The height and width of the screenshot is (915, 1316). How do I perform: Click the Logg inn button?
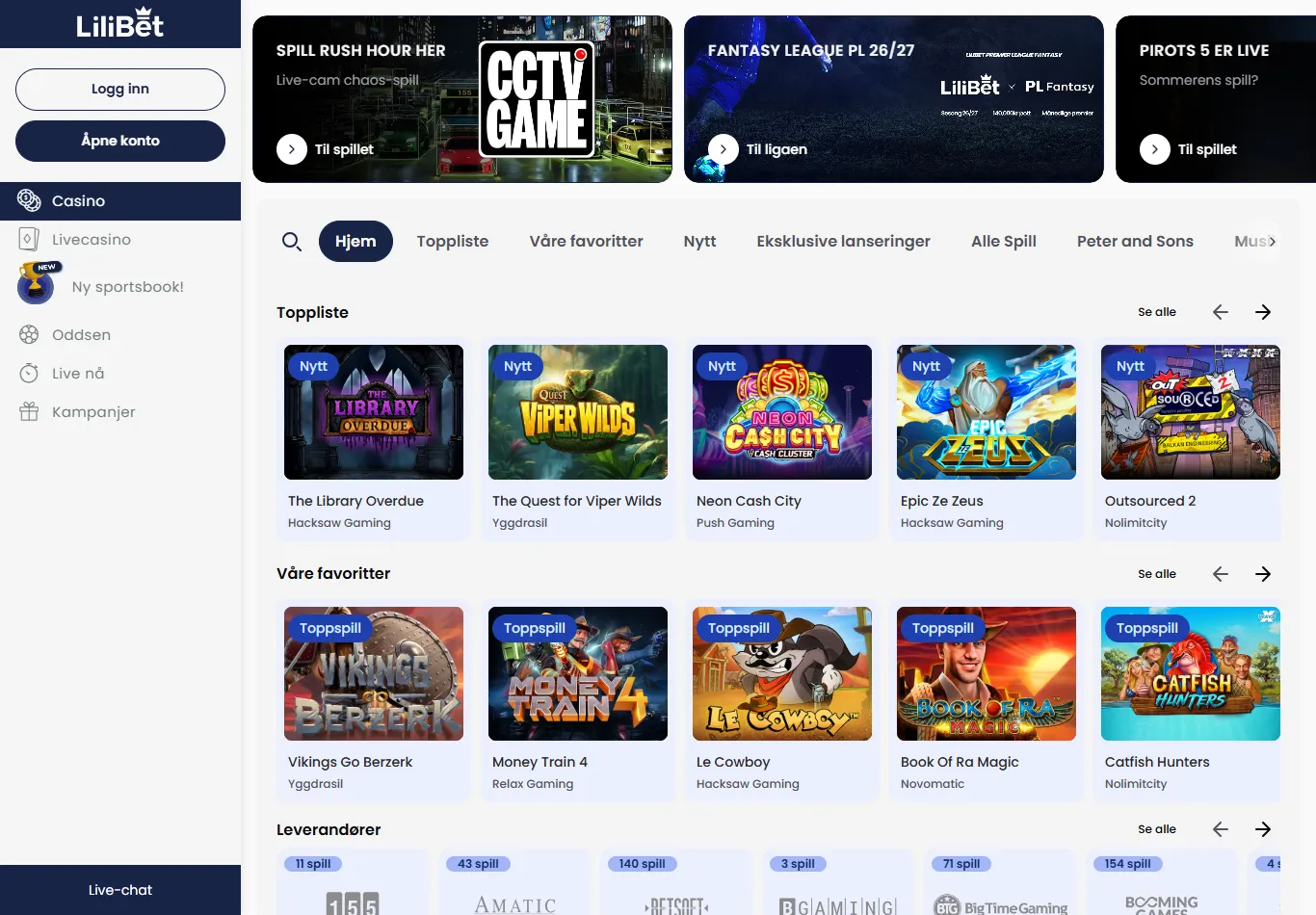click(120, 89)
